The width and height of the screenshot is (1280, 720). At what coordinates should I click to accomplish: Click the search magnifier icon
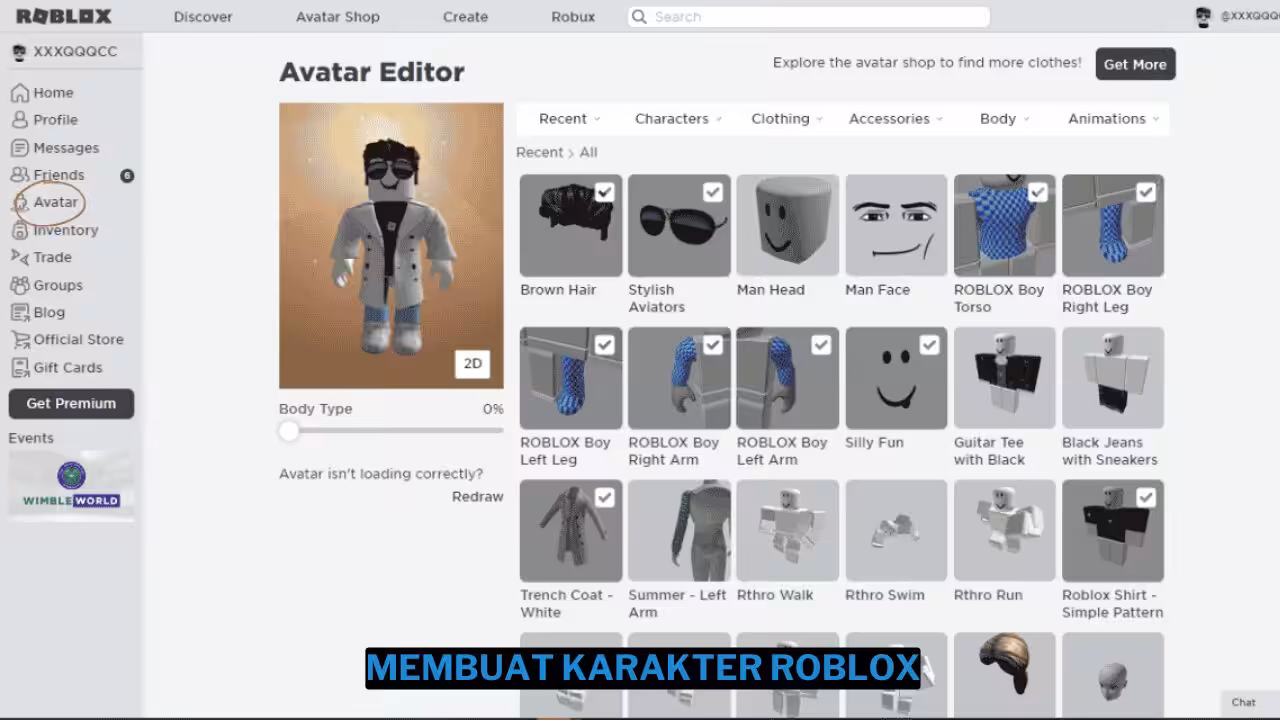pos(638,17)
